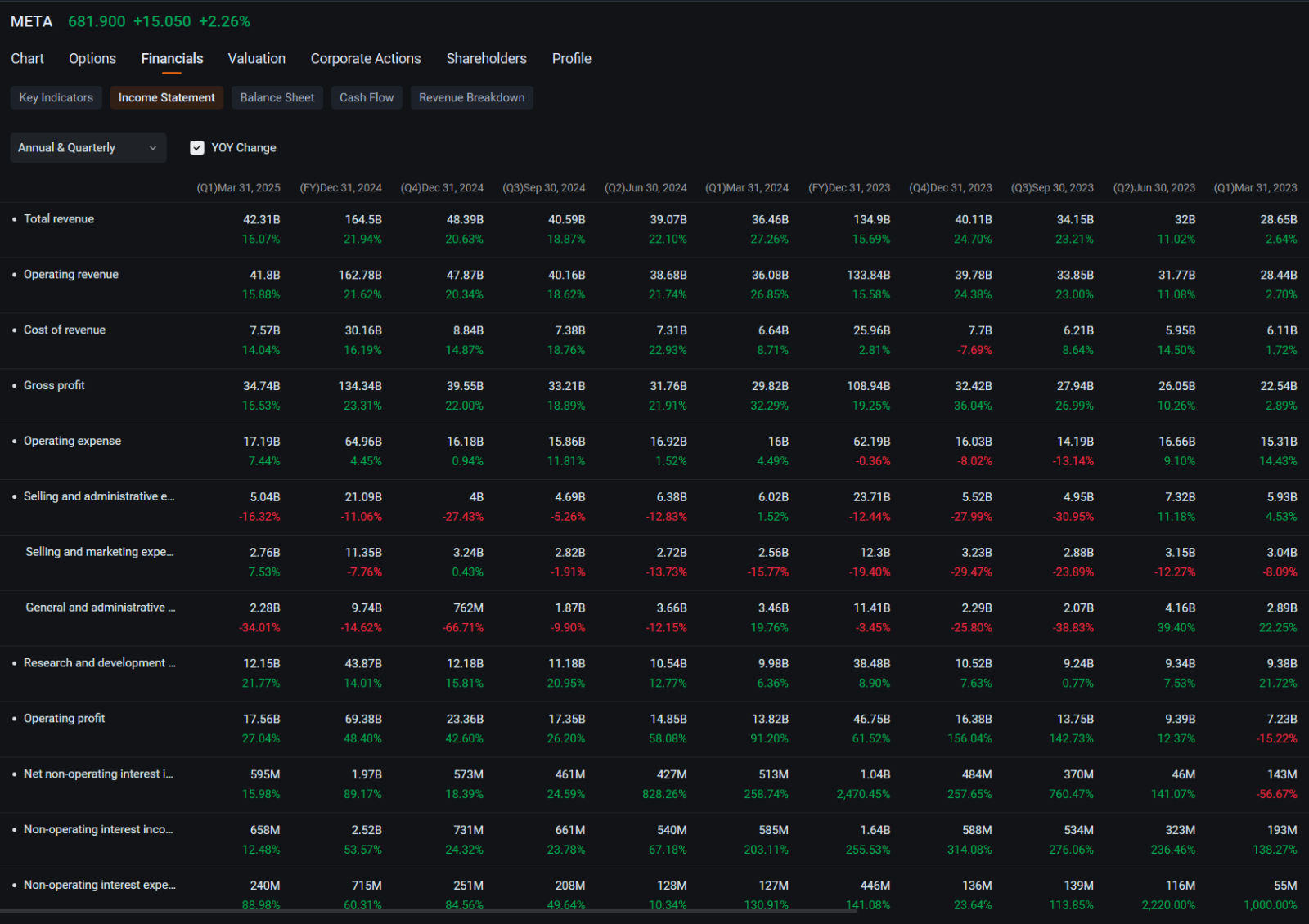Click the (FY)Dec 31, 2023 column header

(x=849, y=188)
